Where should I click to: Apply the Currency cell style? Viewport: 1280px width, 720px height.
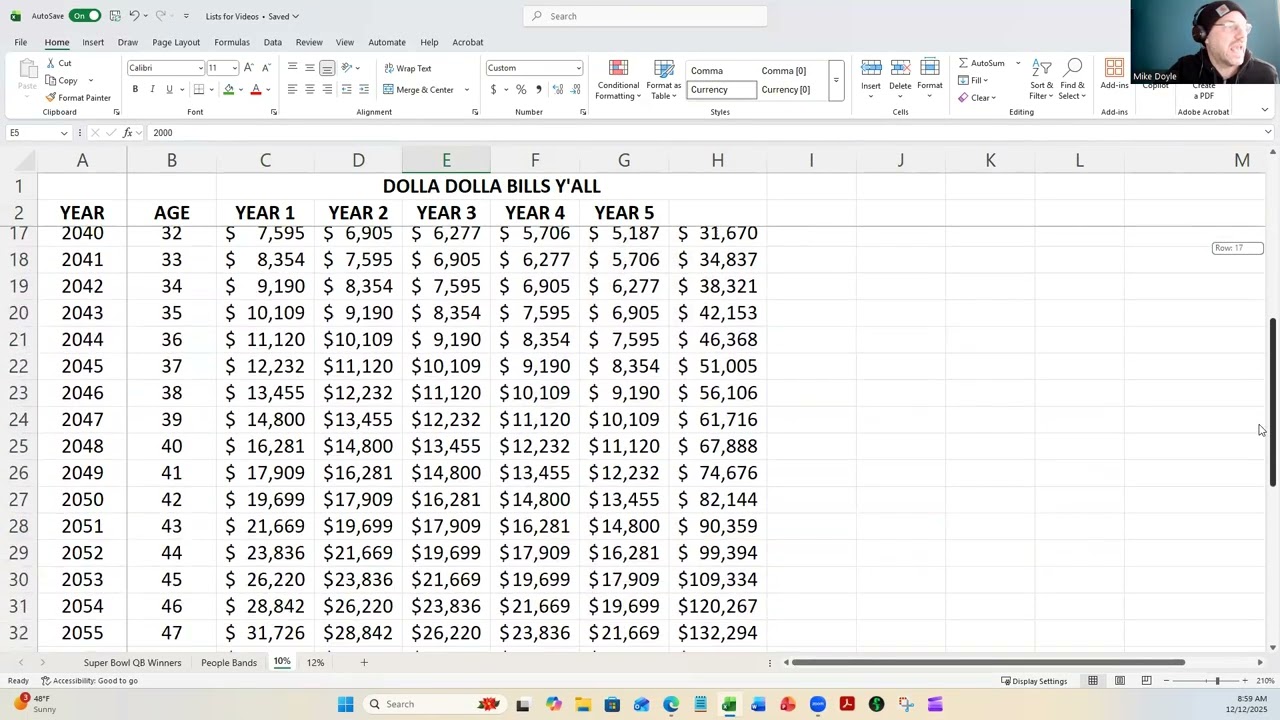(721, 90)
